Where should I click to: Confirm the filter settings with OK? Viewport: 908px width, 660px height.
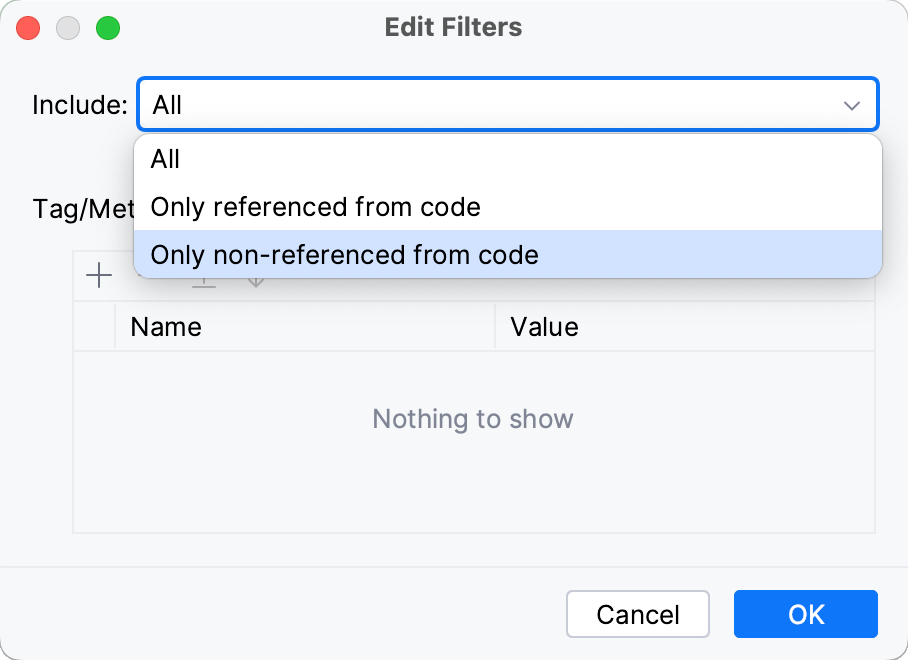pyautogui.click(x=805, y=614)
